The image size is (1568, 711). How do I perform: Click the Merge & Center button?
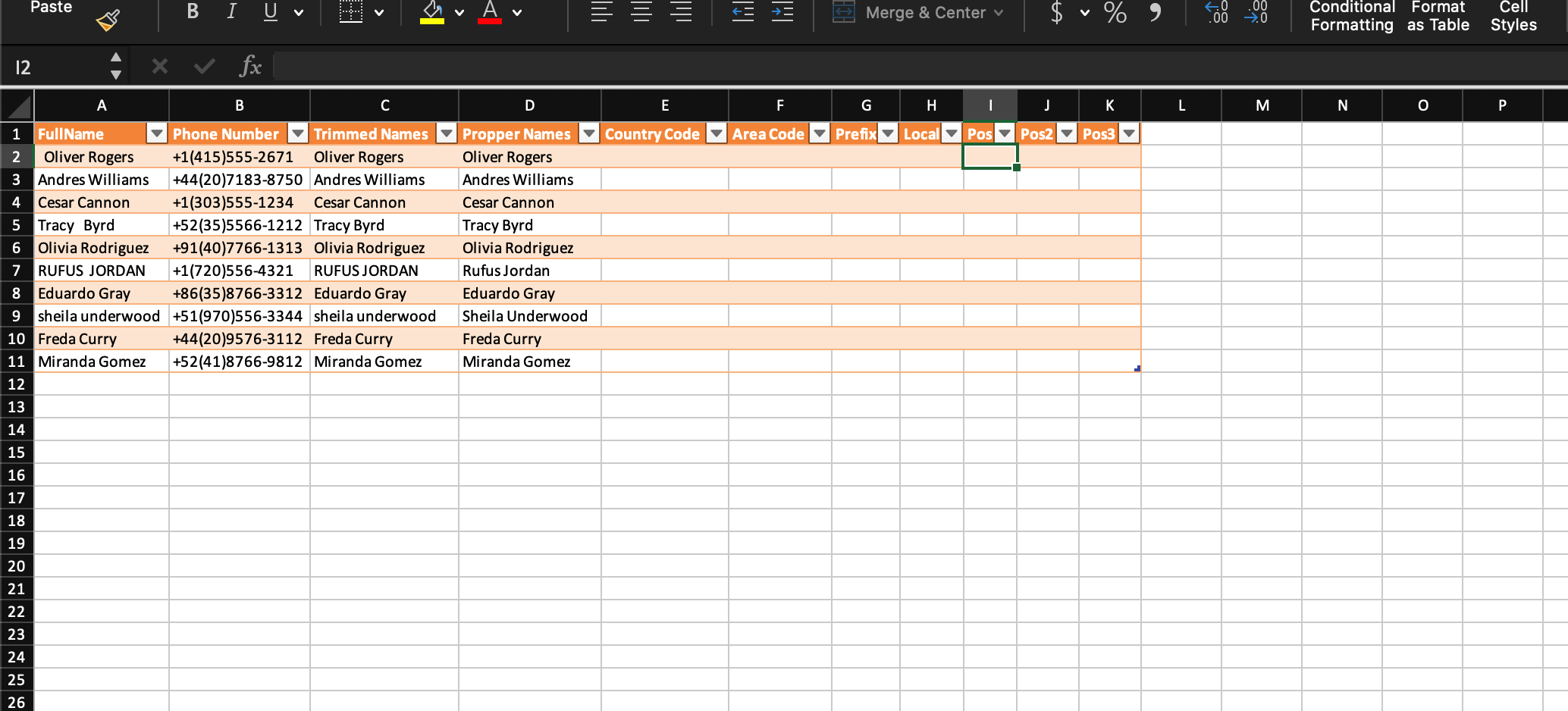coord(917,12)
